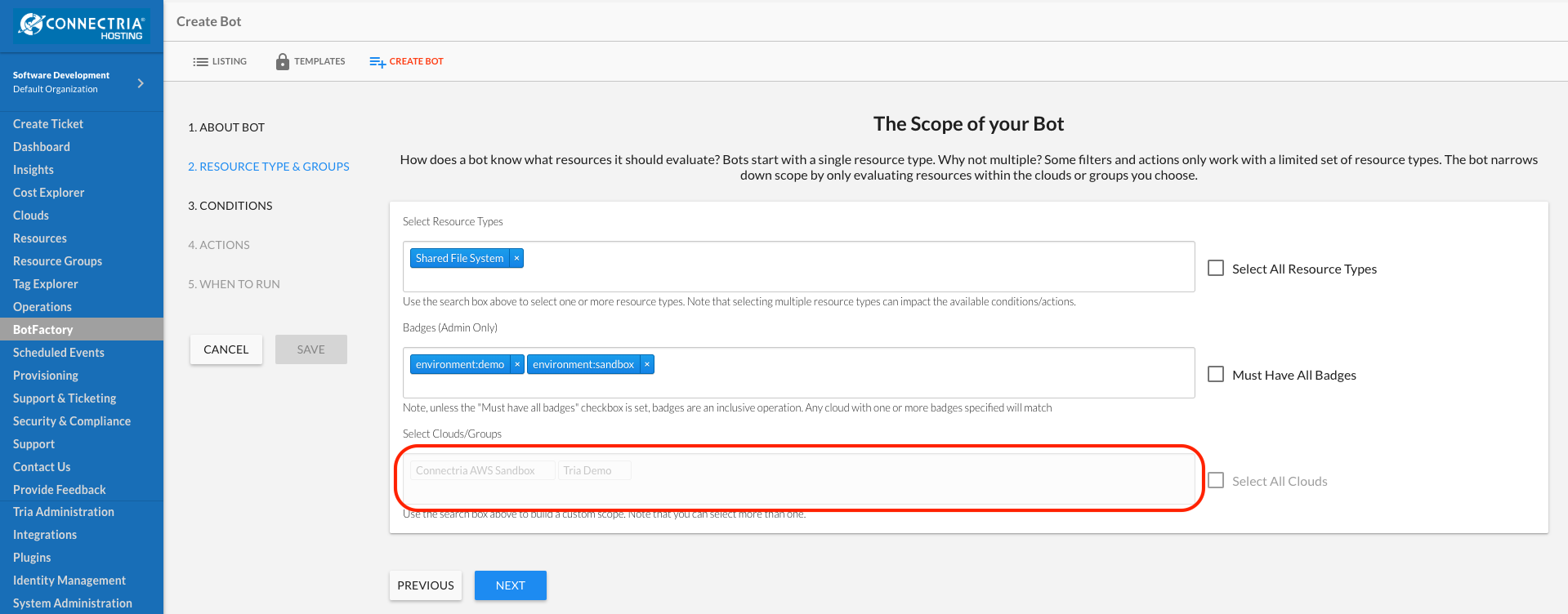Screen dimensions: 1568x614
Task: Click inside the Badges search box
Action: (x=799, y=372)
